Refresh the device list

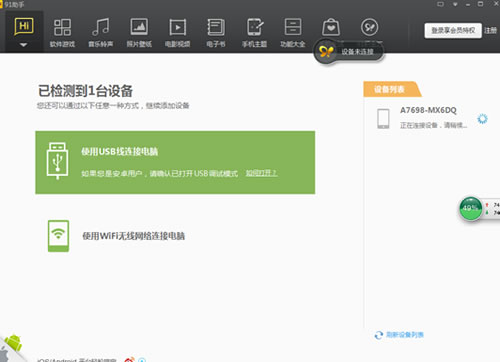click(399, 335)
